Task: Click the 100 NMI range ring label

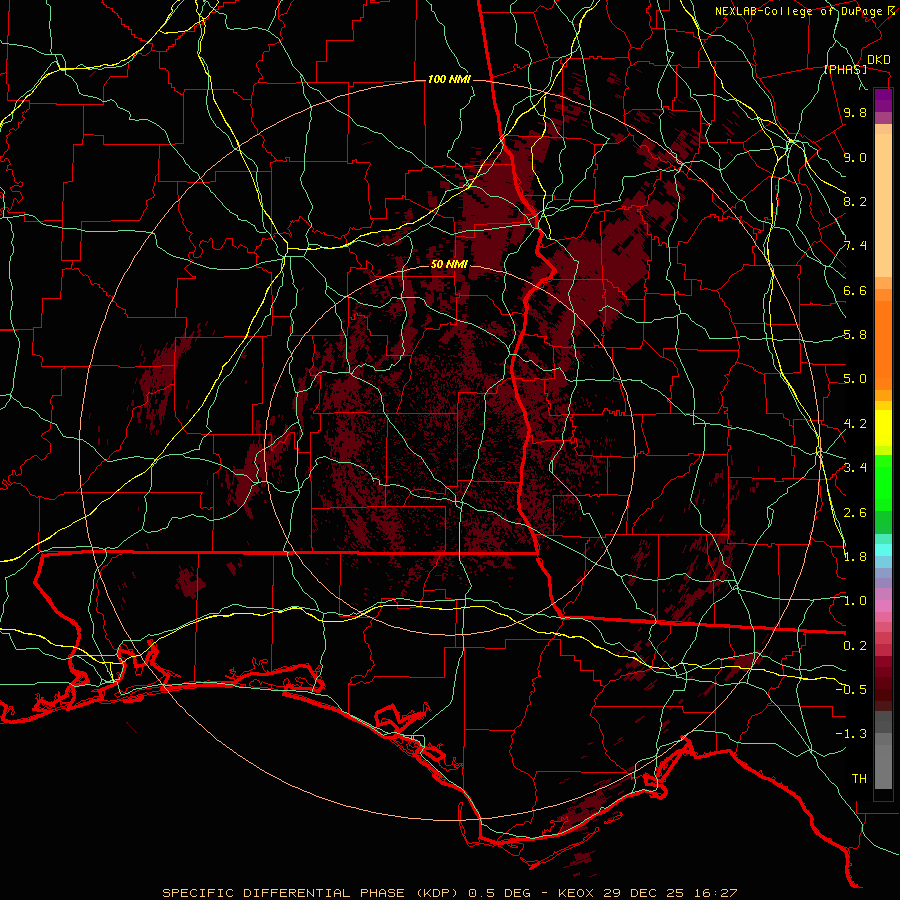Action: coord(449,79)
